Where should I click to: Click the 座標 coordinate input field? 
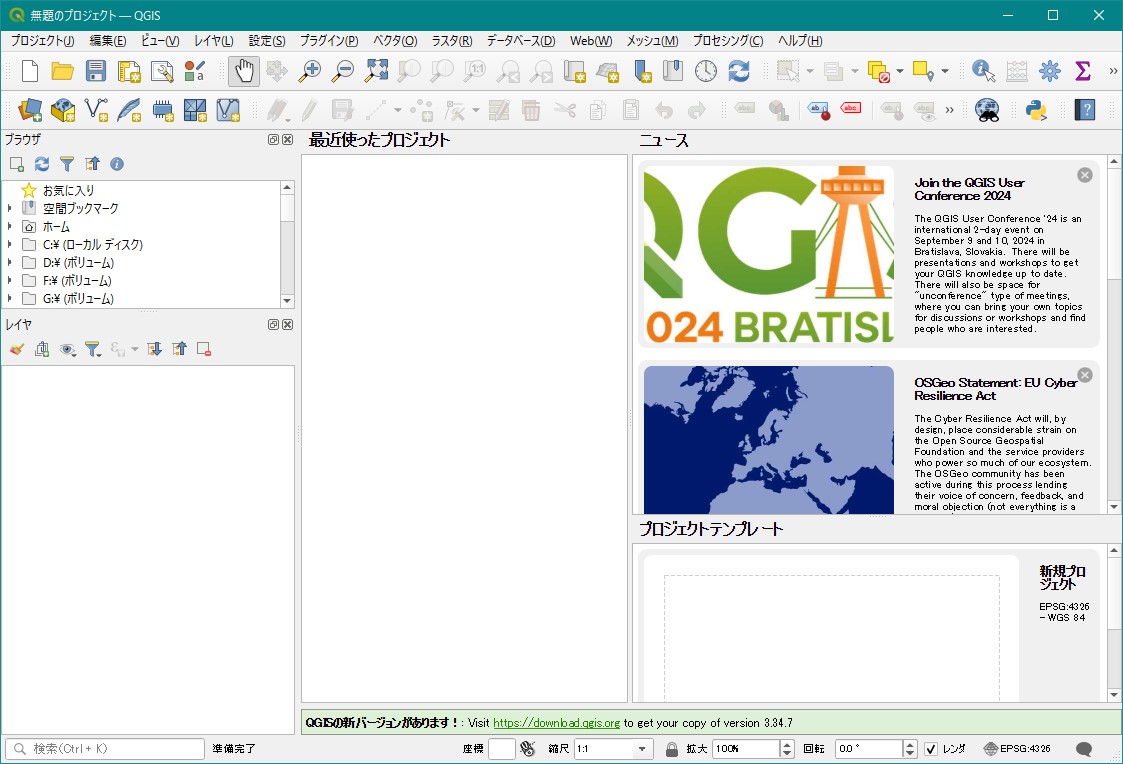point(501,749)
